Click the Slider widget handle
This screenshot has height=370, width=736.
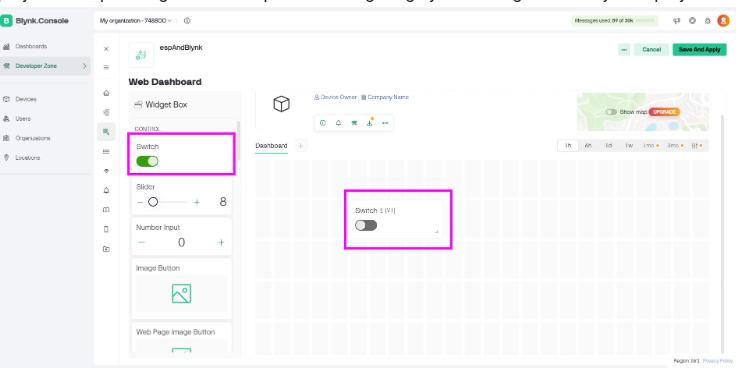(x=153, y=202)
